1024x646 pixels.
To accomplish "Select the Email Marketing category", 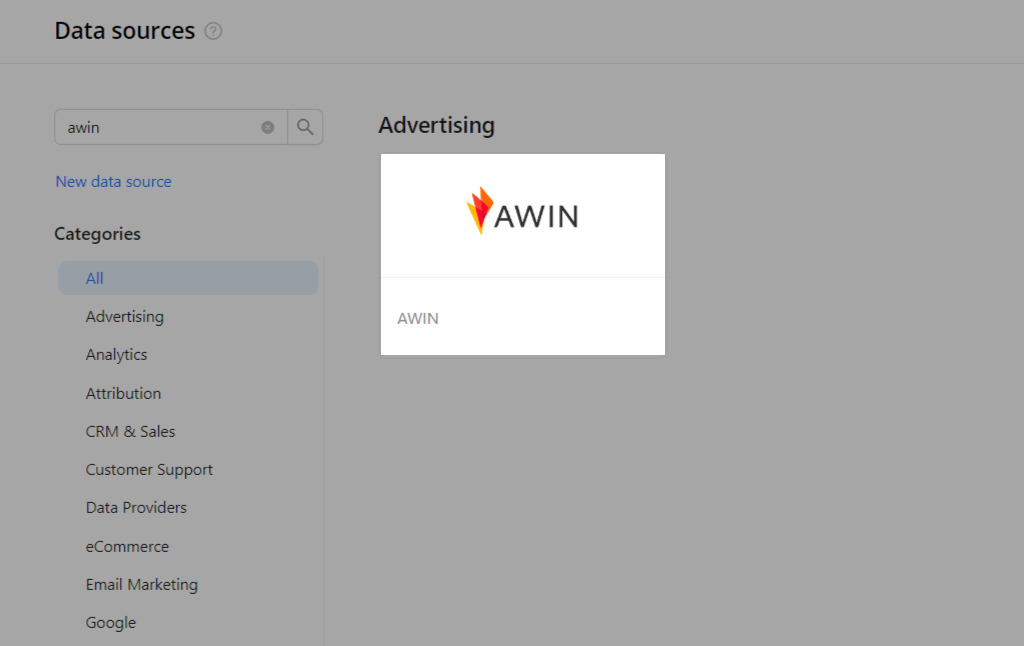I will pyautogui.click(x=142, y=584).
